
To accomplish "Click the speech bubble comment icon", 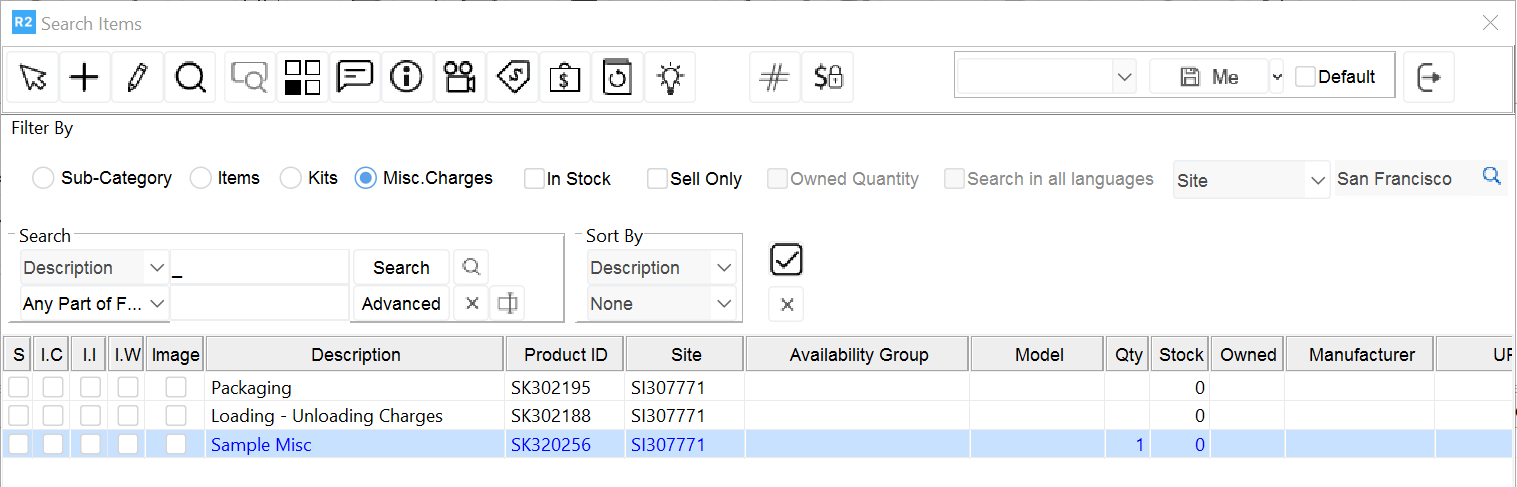I will point(355,77).
